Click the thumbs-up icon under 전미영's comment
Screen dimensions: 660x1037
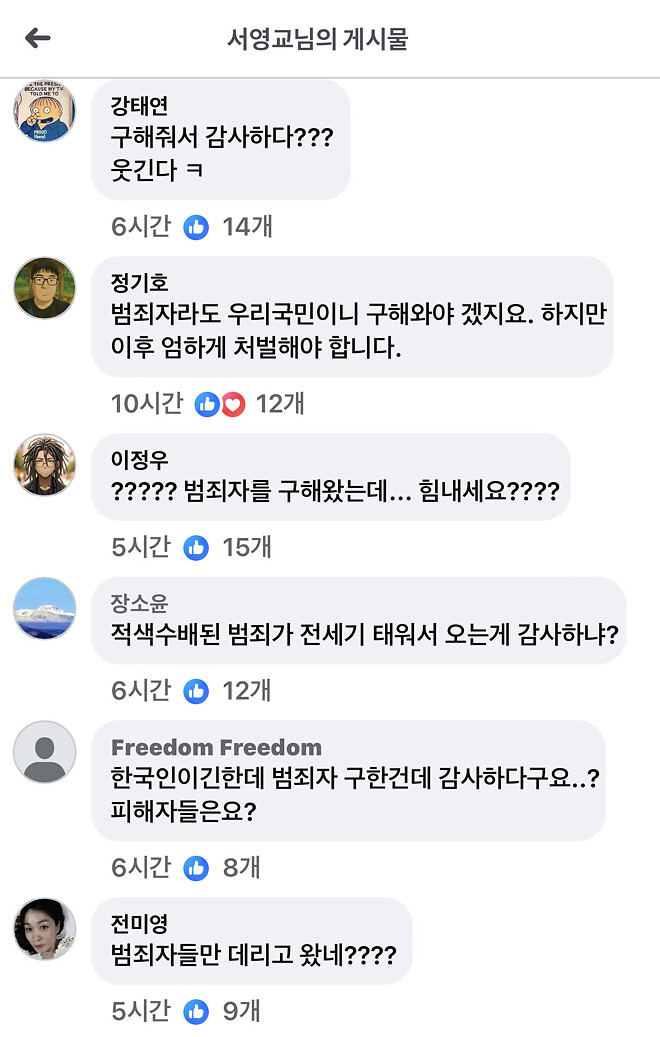[196, 1011]
